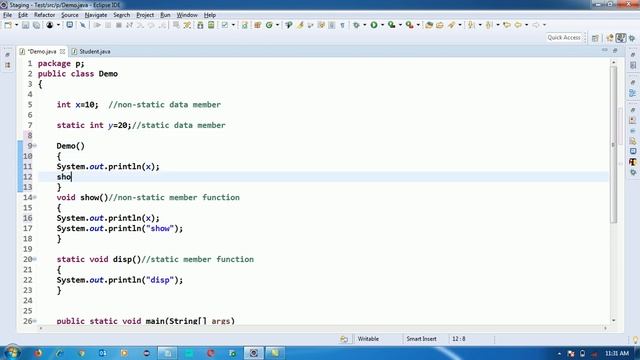Minimize the editor area button
Viewport: 640px width, 360px height.
[x=604, y=50]
